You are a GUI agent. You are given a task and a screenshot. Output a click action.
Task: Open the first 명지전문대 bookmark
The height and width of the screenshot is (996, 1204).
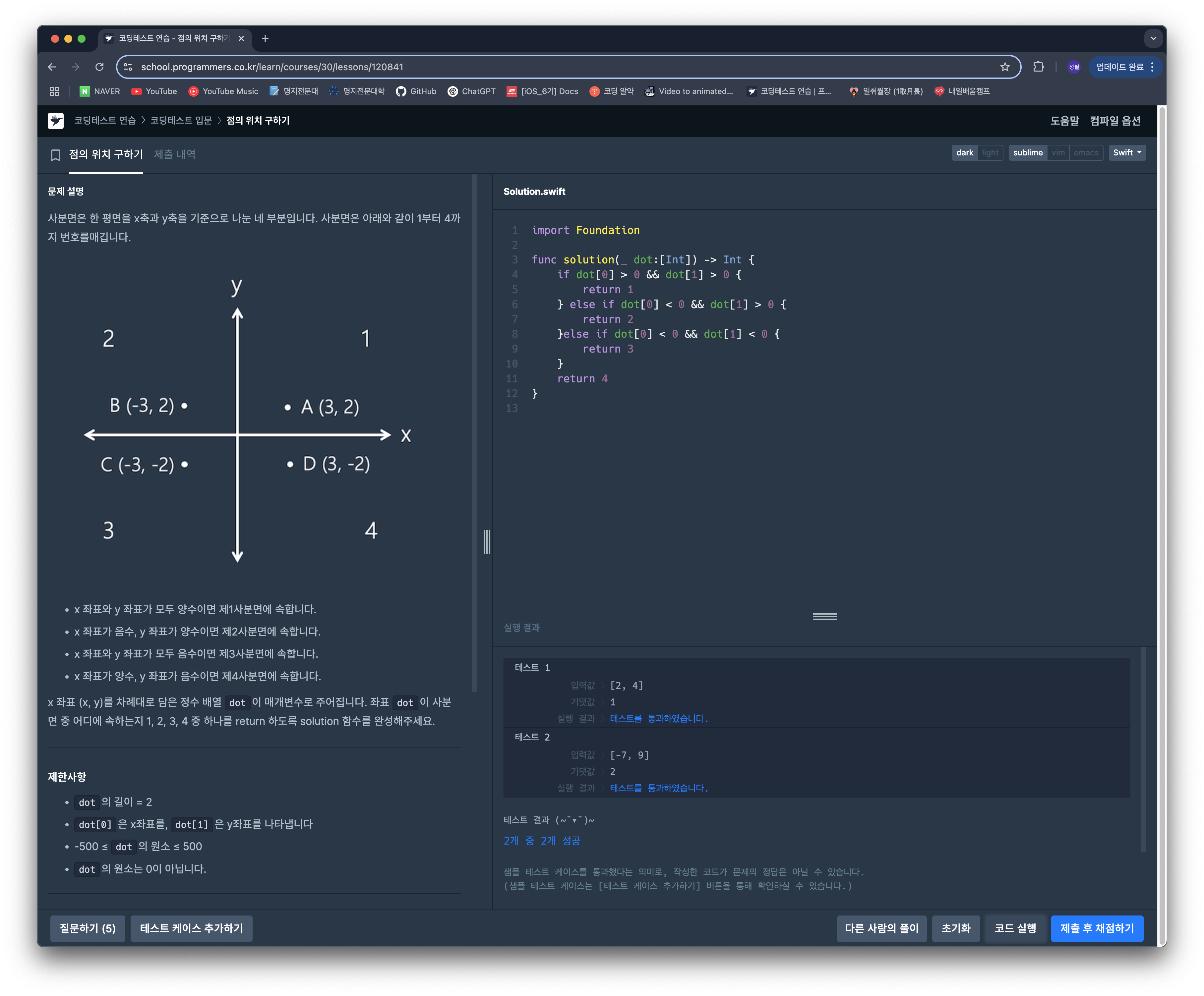(x=294, y=91)
